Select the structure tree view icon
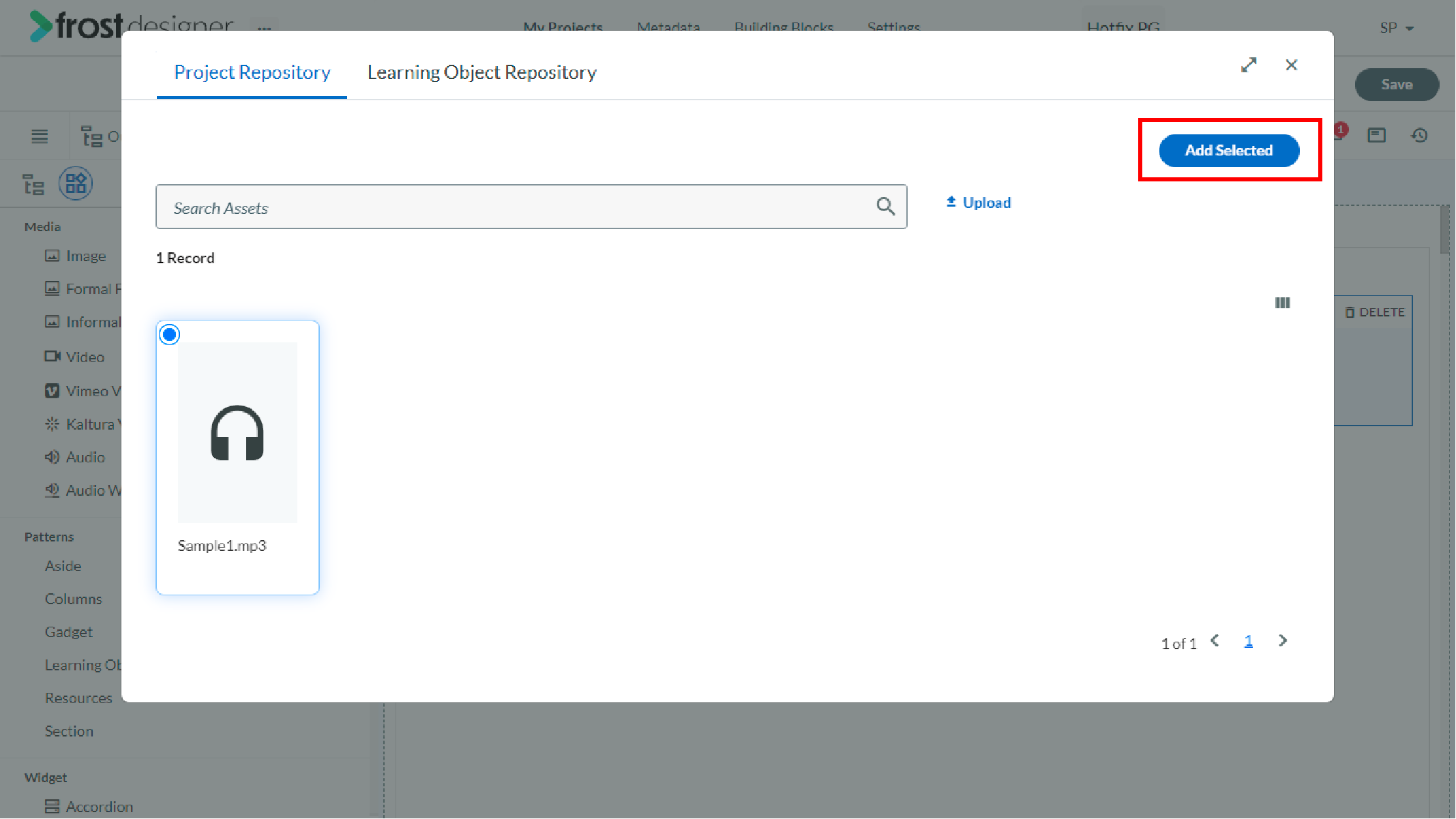 [33, 184]
